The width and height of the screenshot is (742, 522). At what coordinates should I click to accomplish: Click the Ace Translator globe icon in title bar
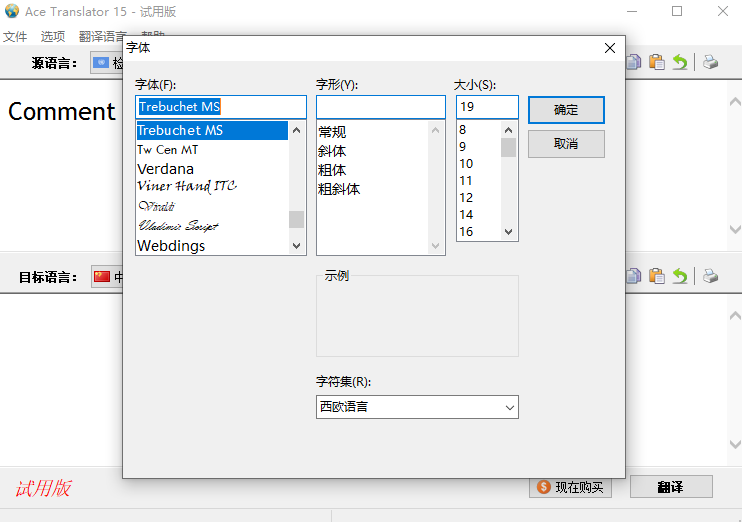point(12,11)
